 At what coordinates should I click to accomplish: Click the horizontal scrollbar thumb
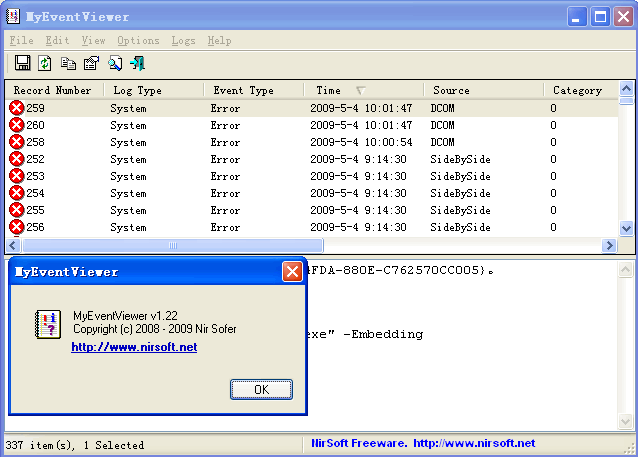point(173,245)
